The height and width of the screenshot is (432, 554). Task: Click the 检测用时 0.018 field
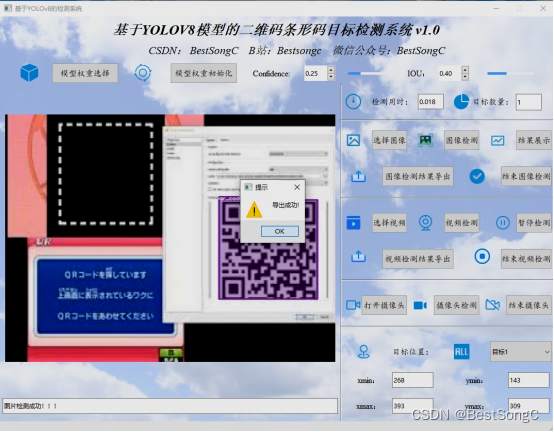(430, 102)
